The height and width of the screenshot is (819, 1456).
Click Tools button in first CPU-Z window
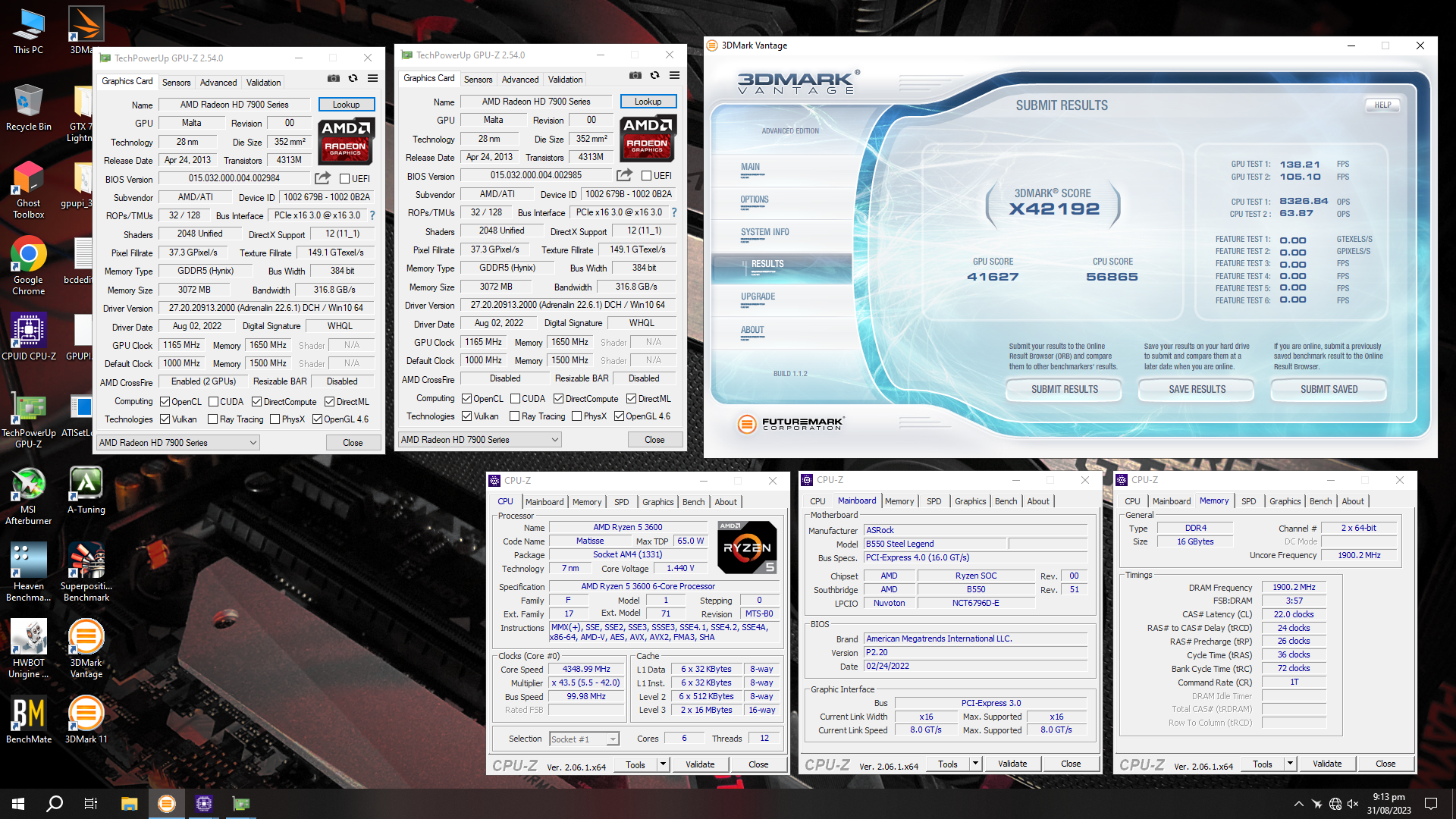point(635,764)
